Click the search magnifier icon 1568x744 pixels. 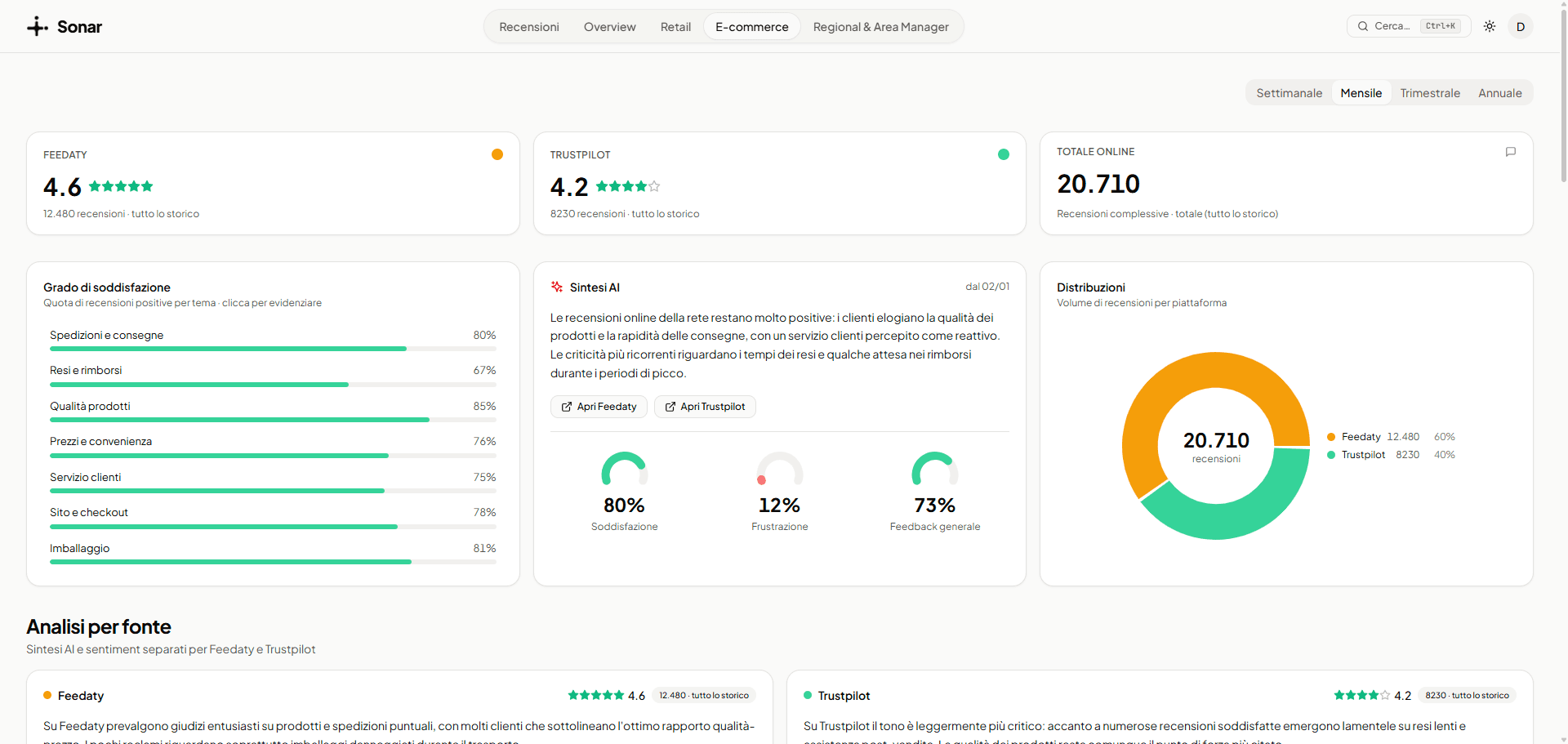click(x=1363, y=26)
